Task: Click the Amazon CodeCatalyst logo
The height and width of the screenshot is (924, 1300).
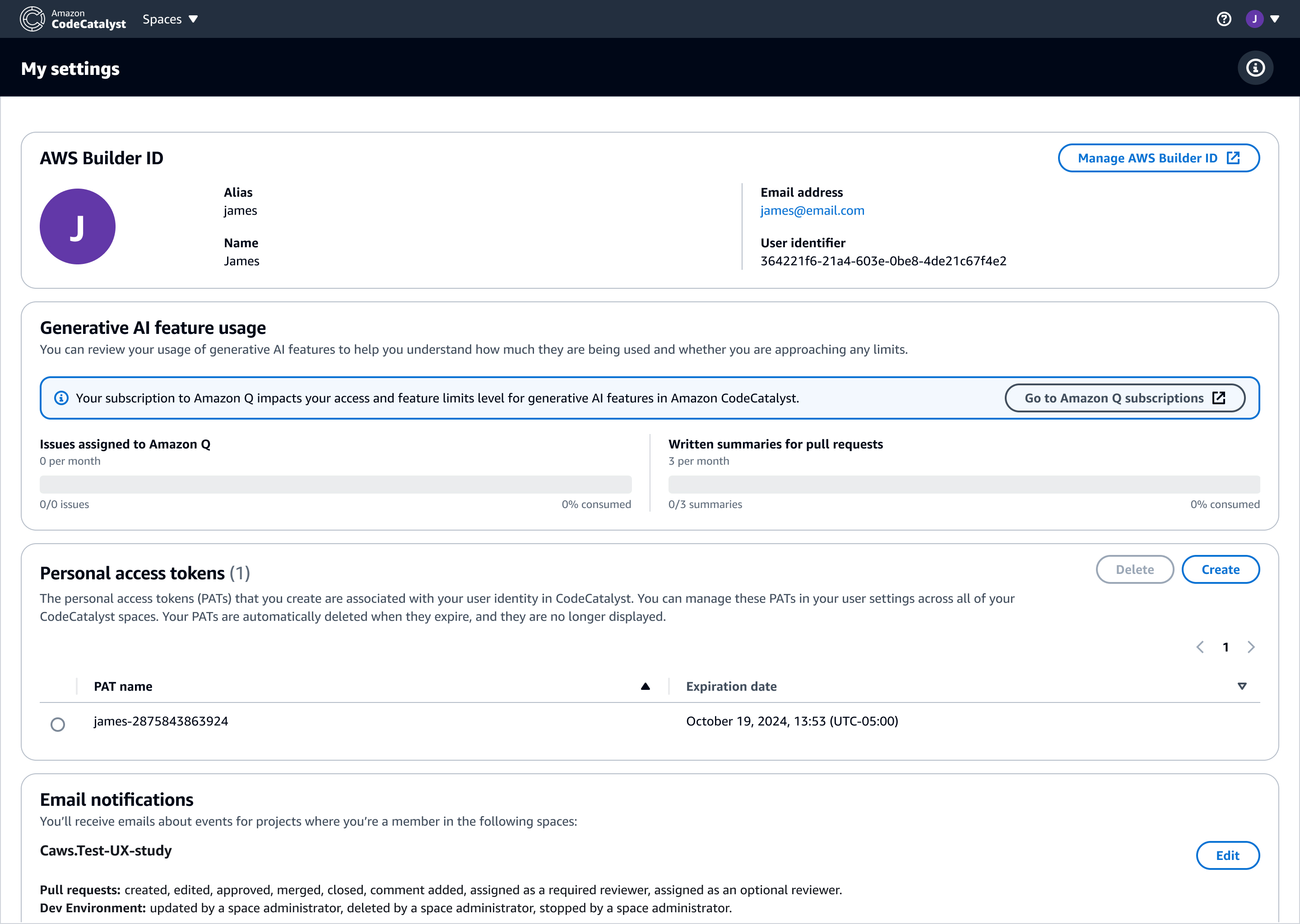Action: tap(73, 19)
